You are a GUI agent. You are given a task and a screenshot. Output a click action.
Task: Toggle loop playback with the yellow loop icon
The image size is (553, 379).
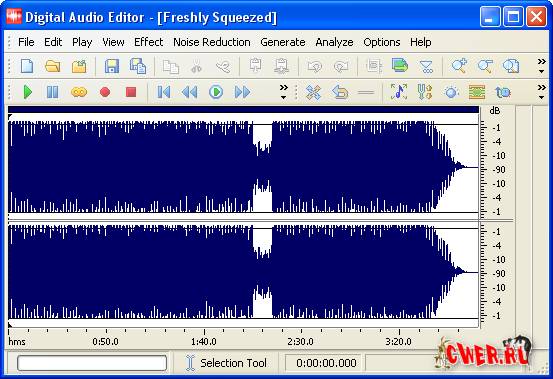point(79,92)
